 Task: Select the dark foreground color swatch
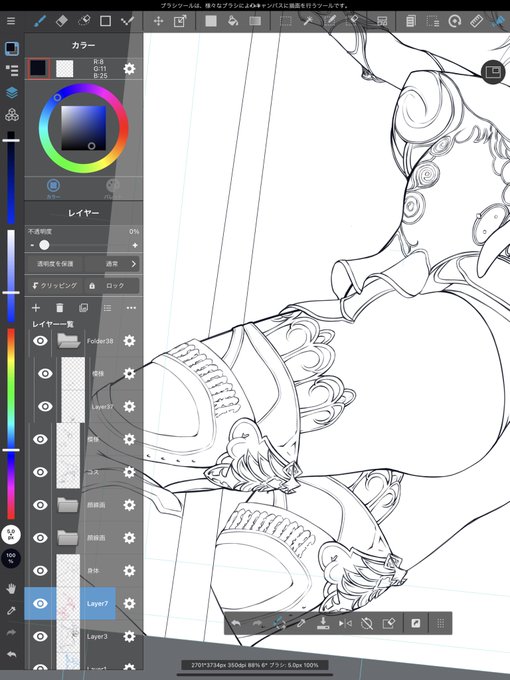point(38,69)
